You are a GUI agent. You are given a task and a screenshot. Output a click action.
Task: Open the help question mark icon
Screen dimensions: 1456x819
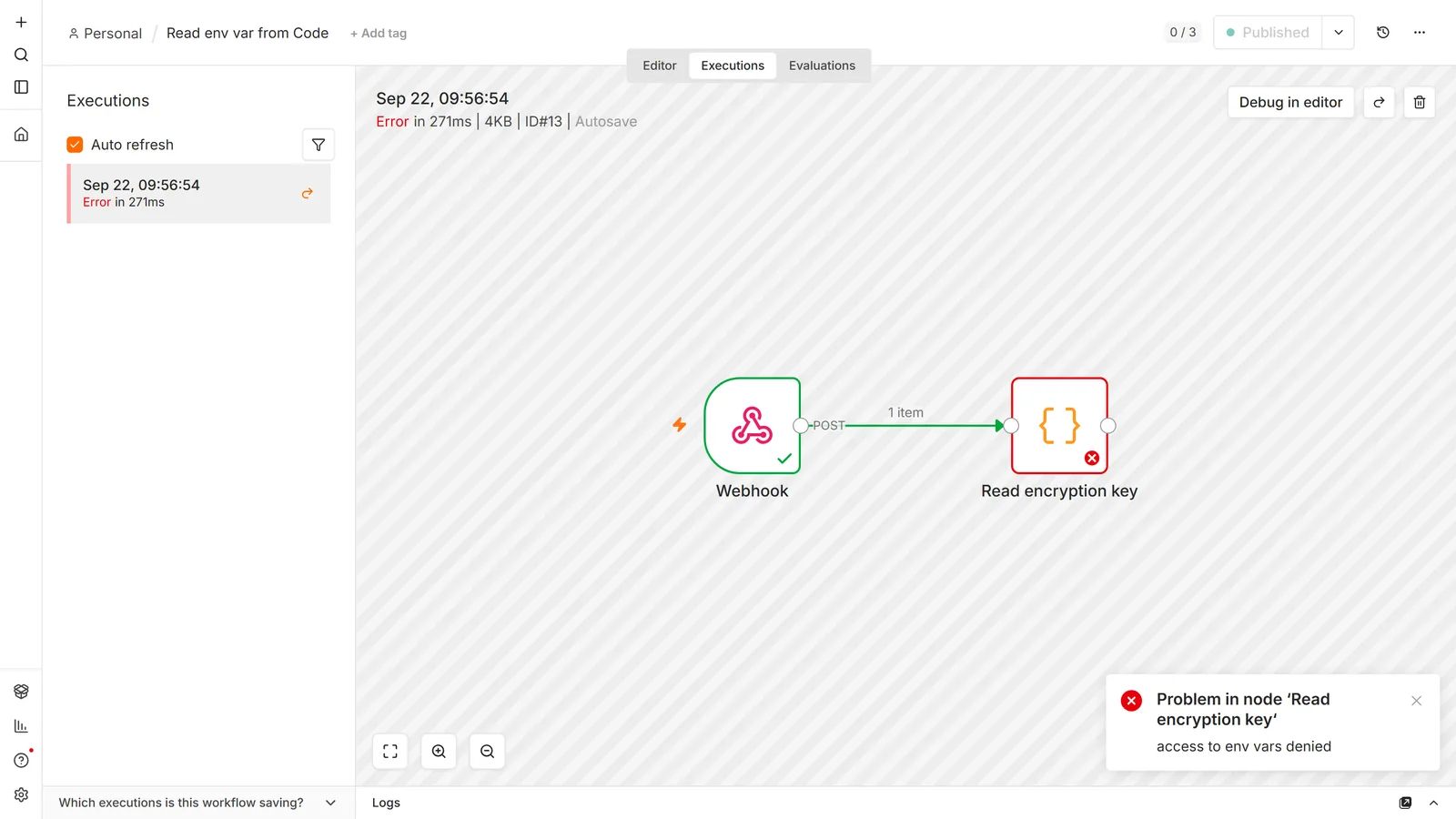click(21, 761)
